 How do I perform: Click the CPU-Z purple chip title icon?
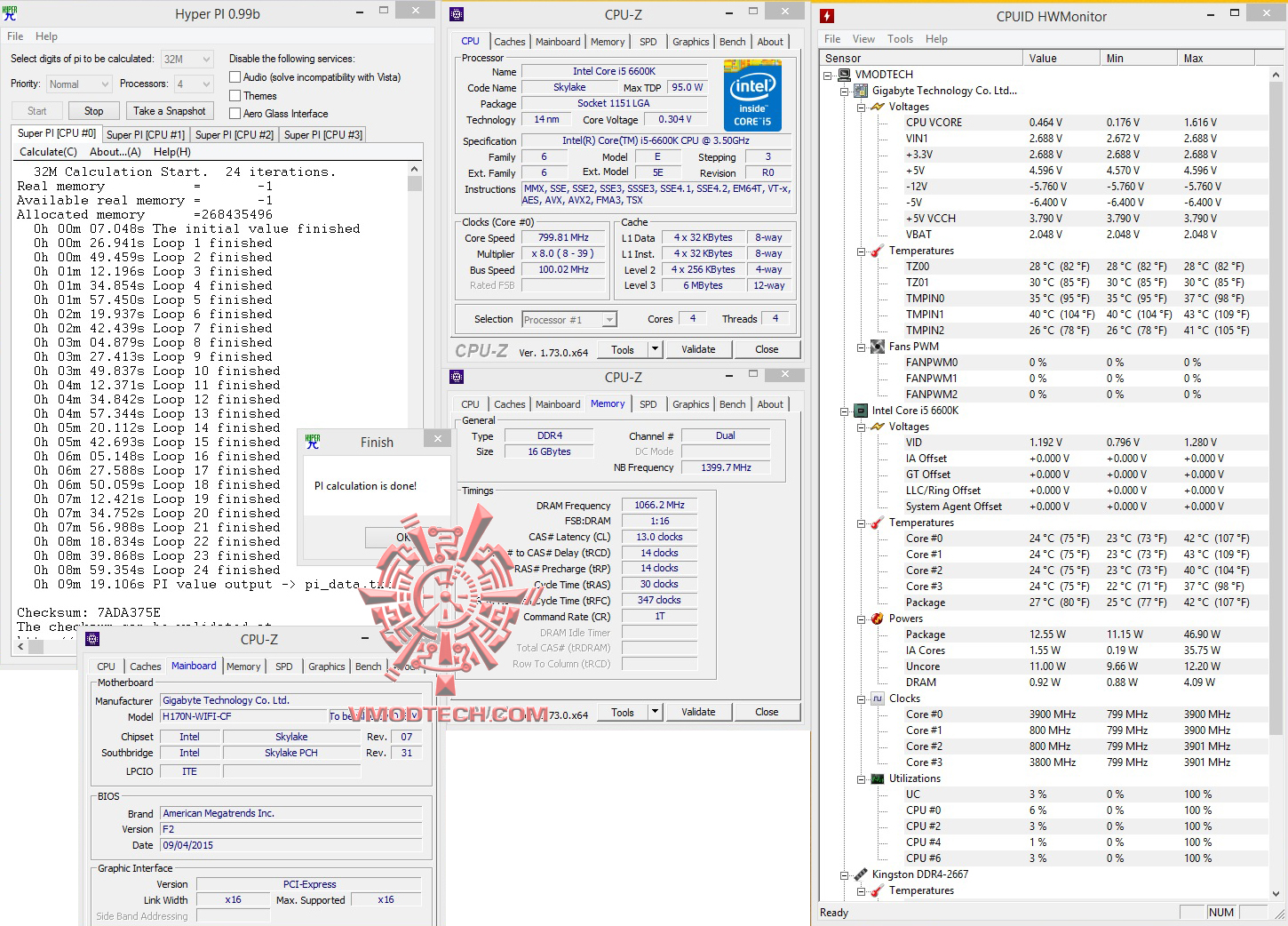(457, 14)
